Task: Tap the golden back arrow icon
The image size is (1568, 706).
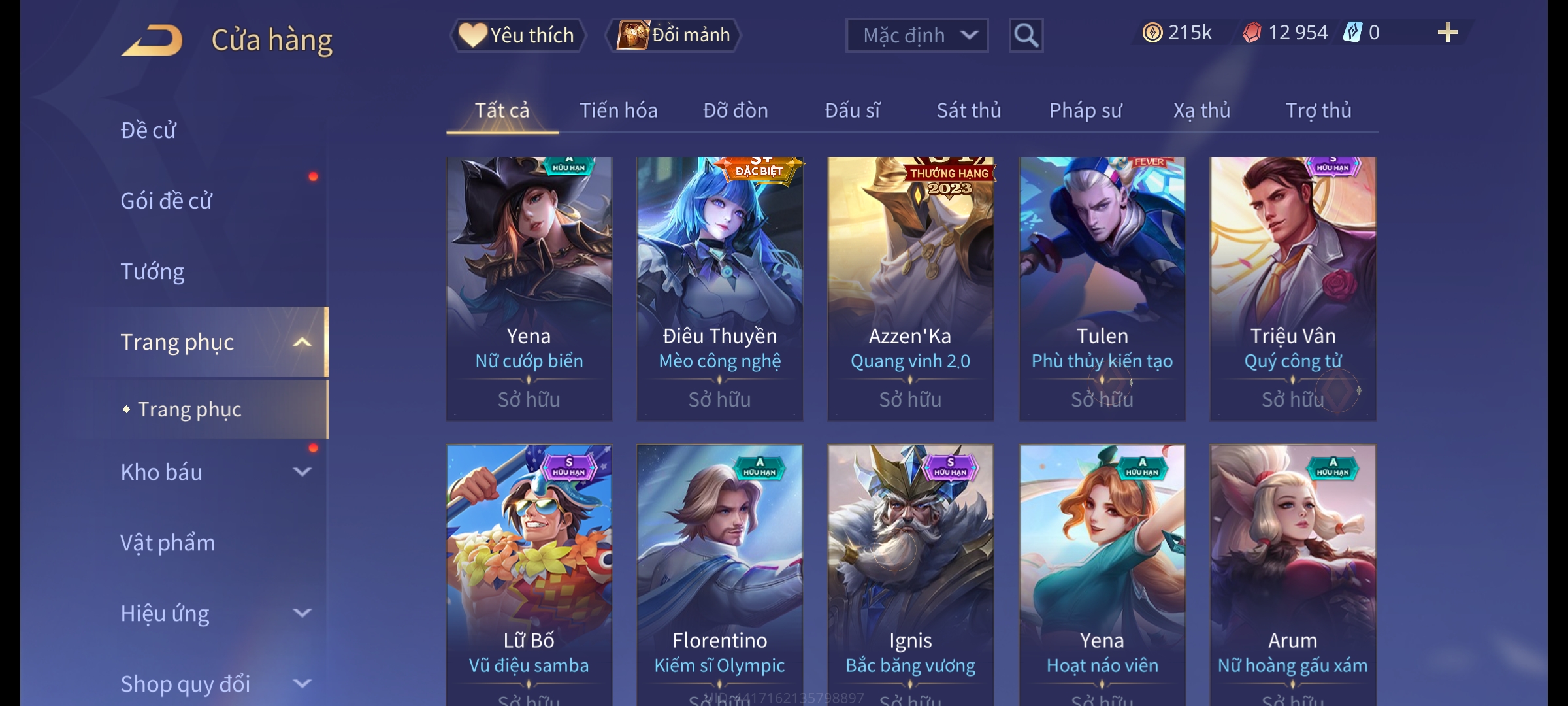Action: tap(152, 41)
